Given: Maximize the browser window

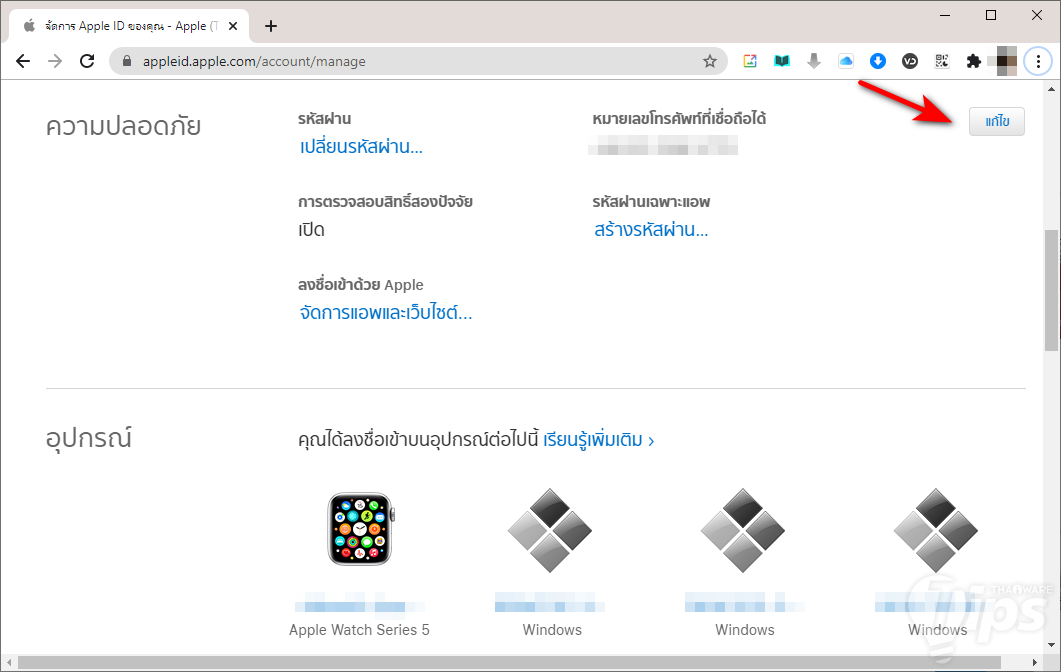Looking at the screenshot, I should [x=991, y=15].
